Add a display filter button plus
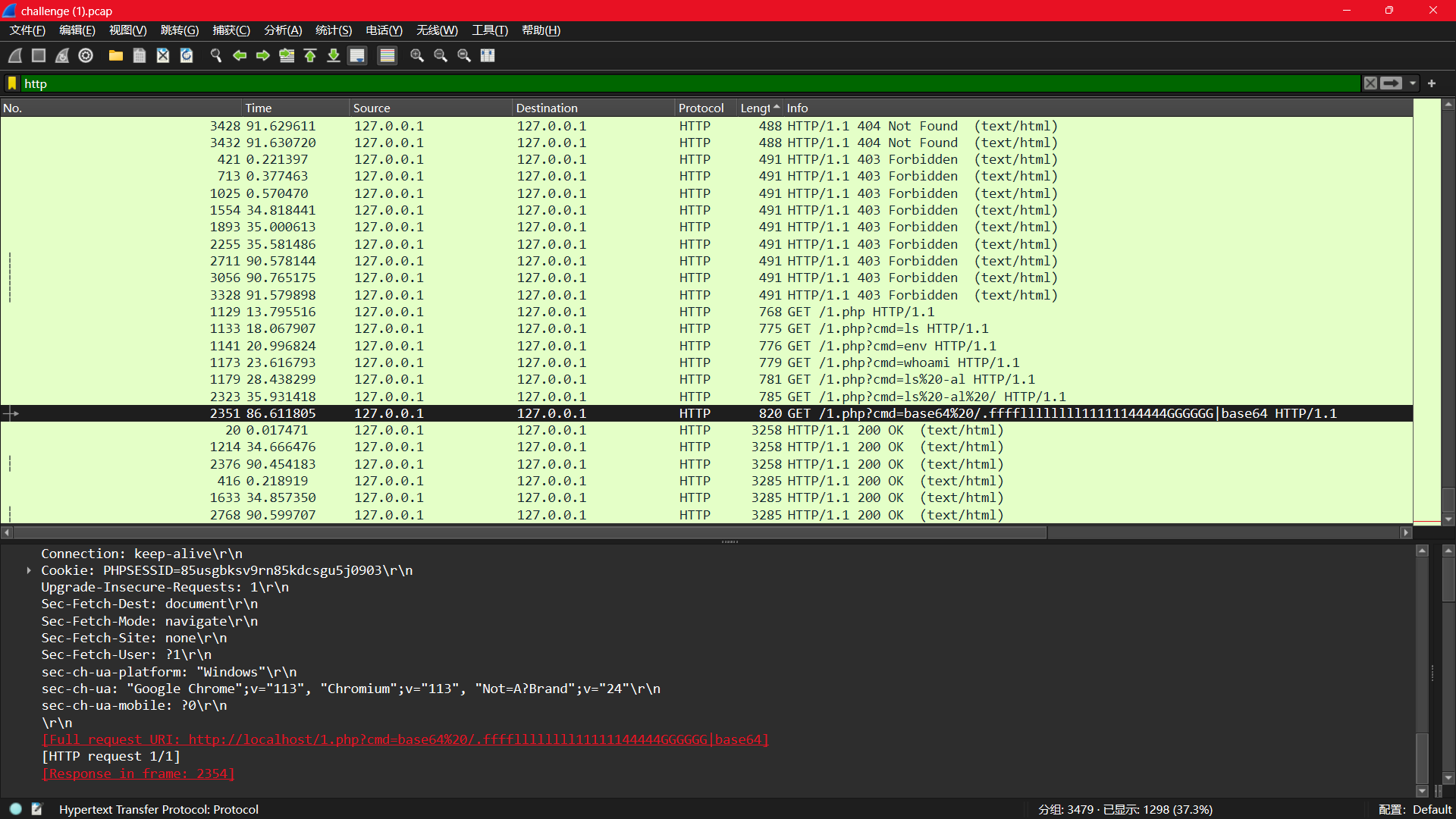1456x819 pixels. pyautogui.click(x=1432, y=83)
